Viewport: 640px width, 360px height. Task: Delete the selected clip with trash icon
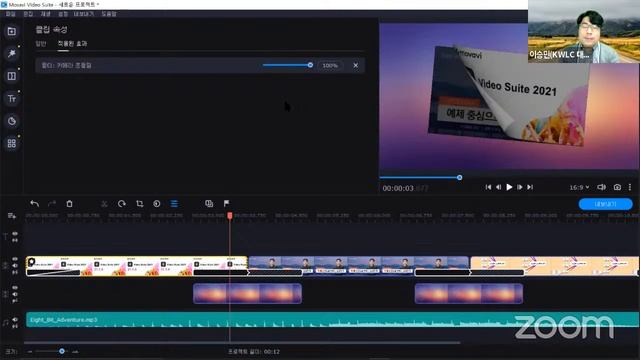pos(69,203)
